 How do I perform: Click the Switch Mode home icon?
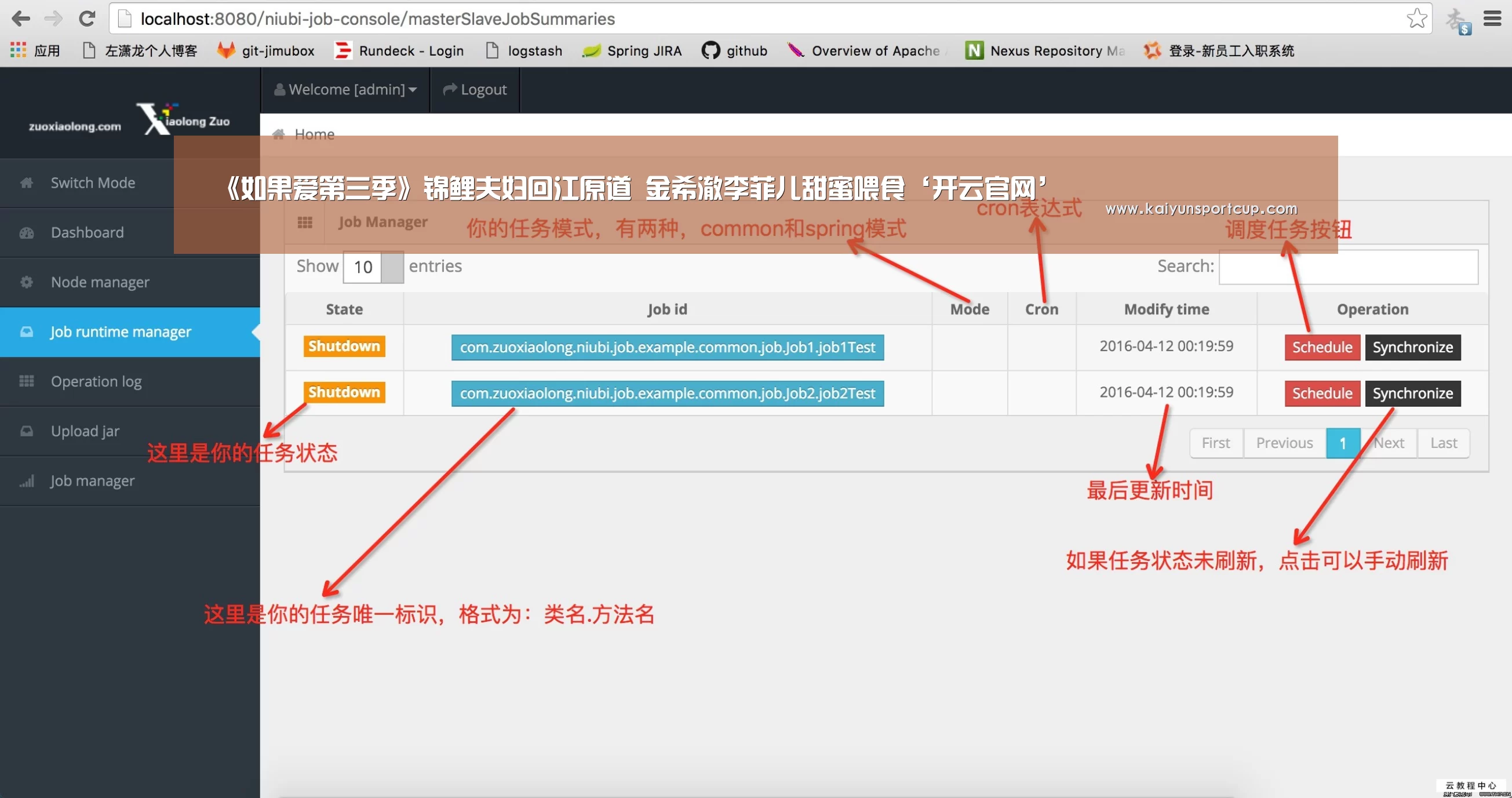point(27,183)
